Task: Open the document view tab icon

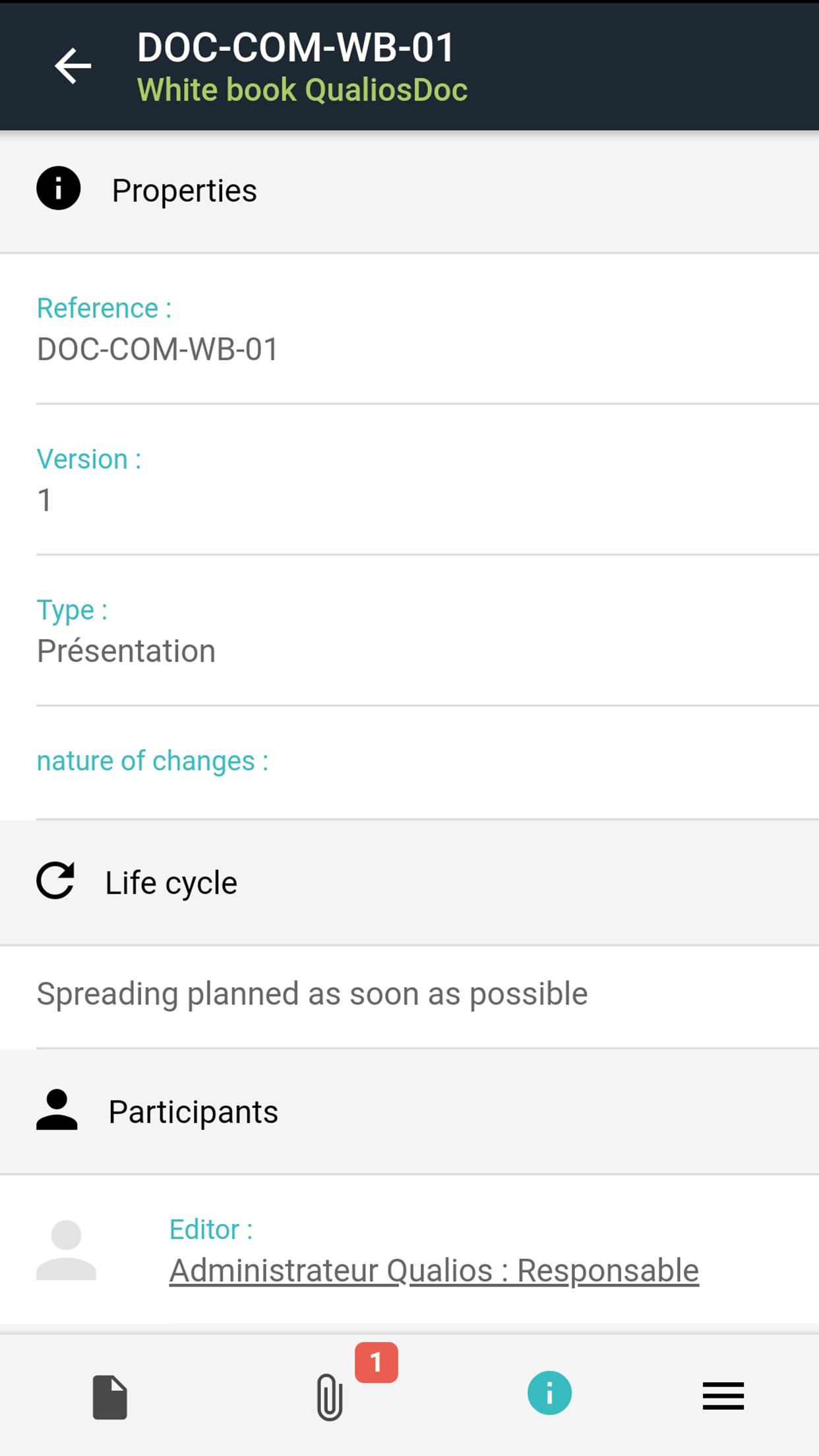Action: (x=109, y=1397)
